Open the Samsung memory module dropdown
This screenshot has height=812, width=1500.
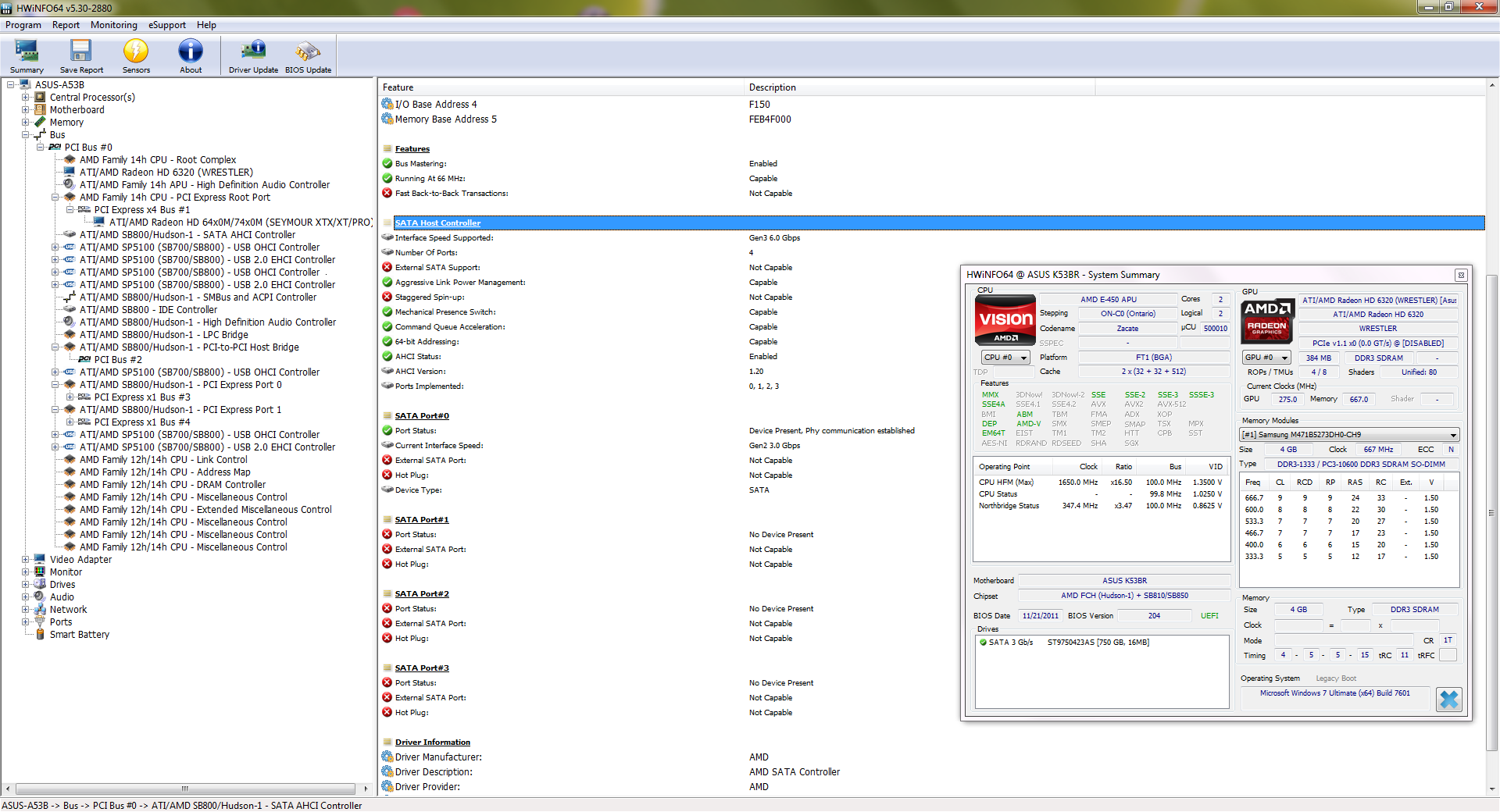(1349, 435)
